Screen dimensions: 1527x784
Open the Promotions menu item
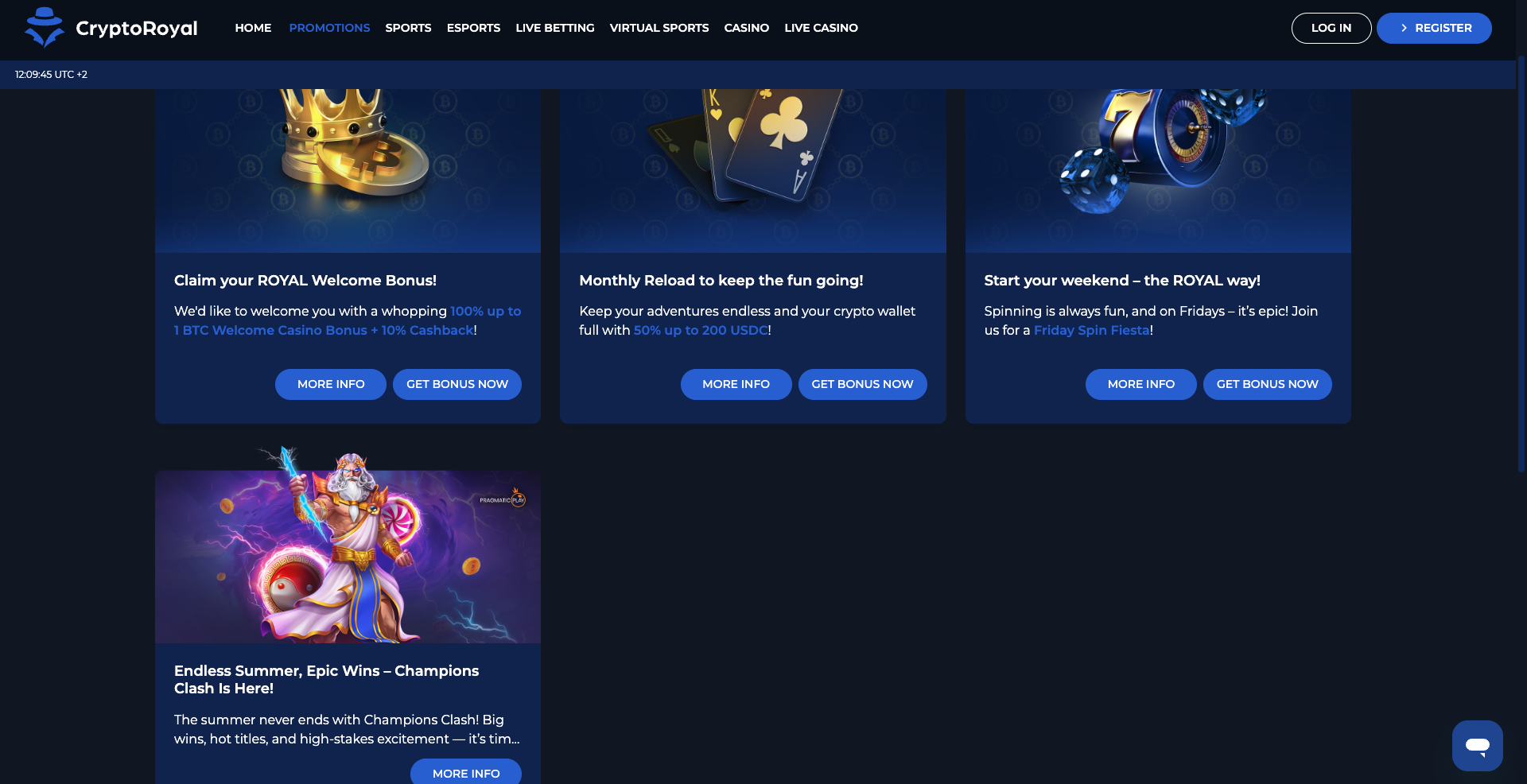point(329,28)
